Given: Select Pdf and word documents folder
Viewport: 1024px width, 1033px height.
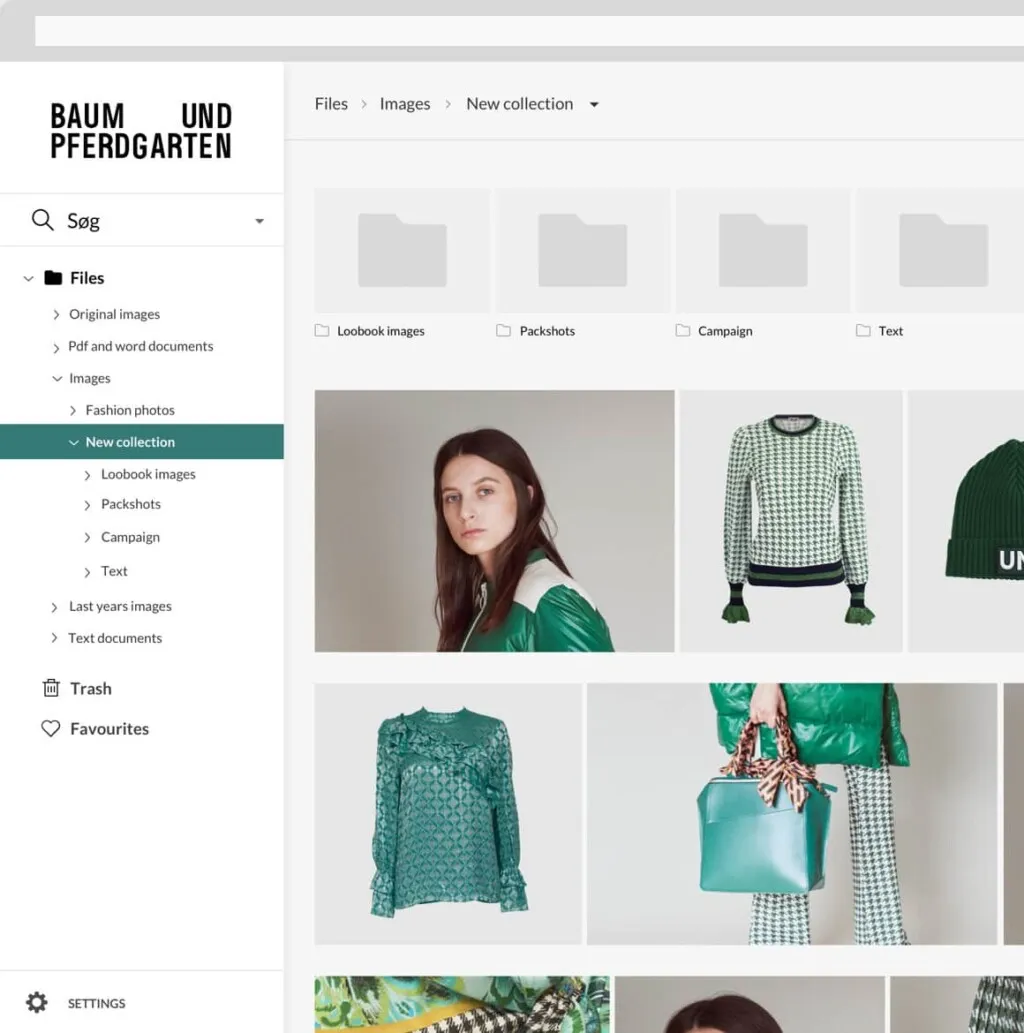Looking at the screenshot, I should (x=140, y=347).
